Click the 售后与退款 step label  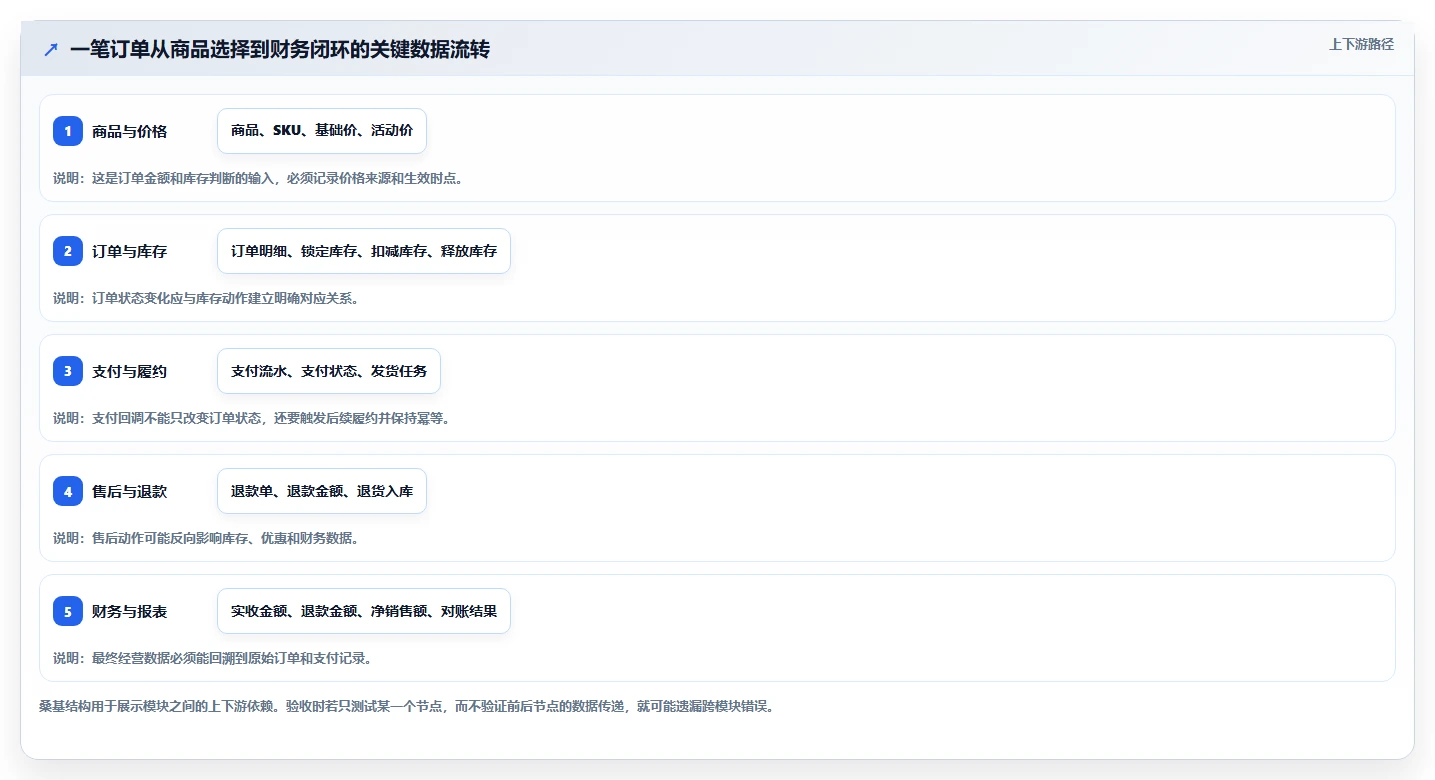coord(129,491)
